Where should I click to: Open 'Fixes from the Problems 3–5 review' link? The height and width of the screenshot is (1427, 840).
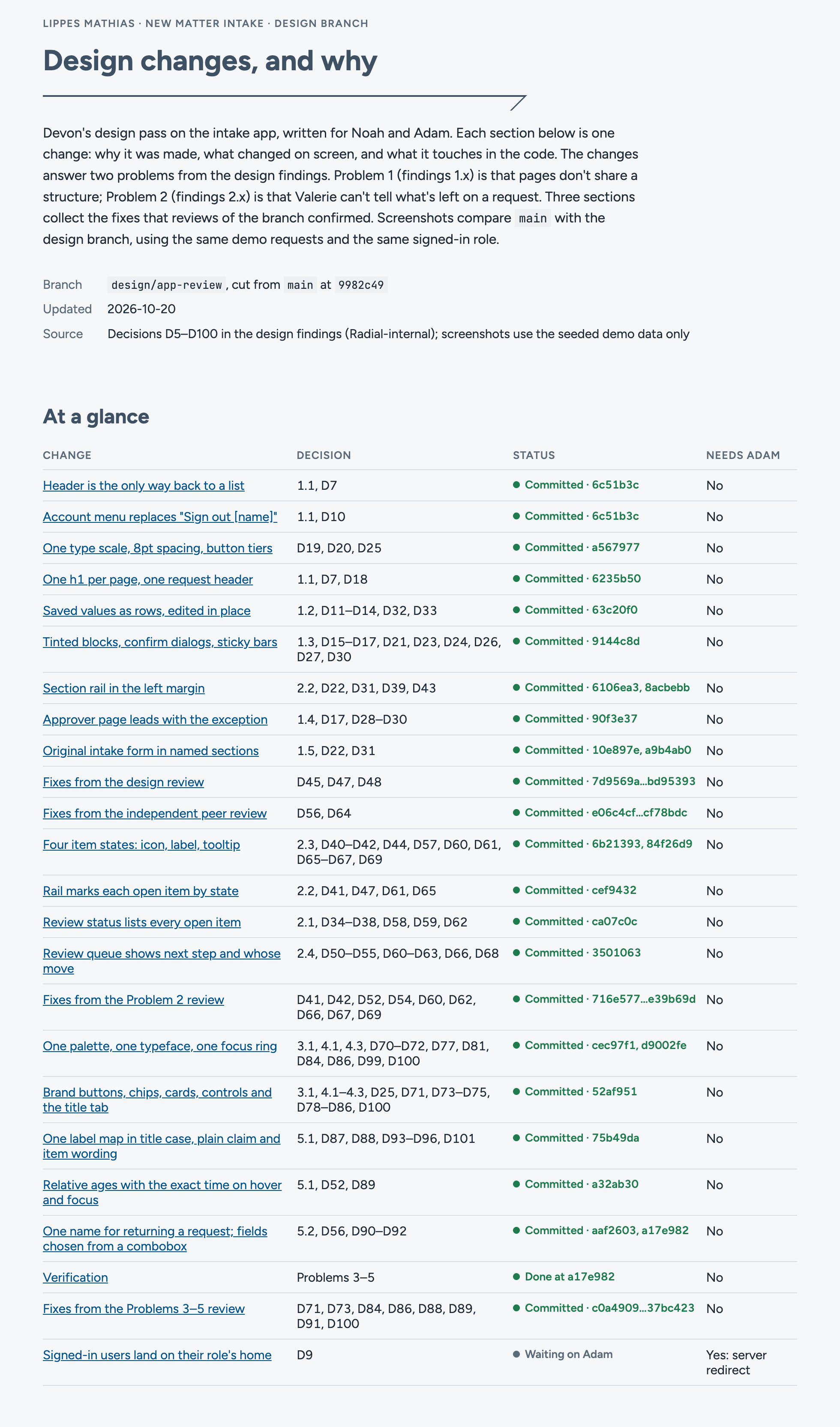[x=144, y=1309]
